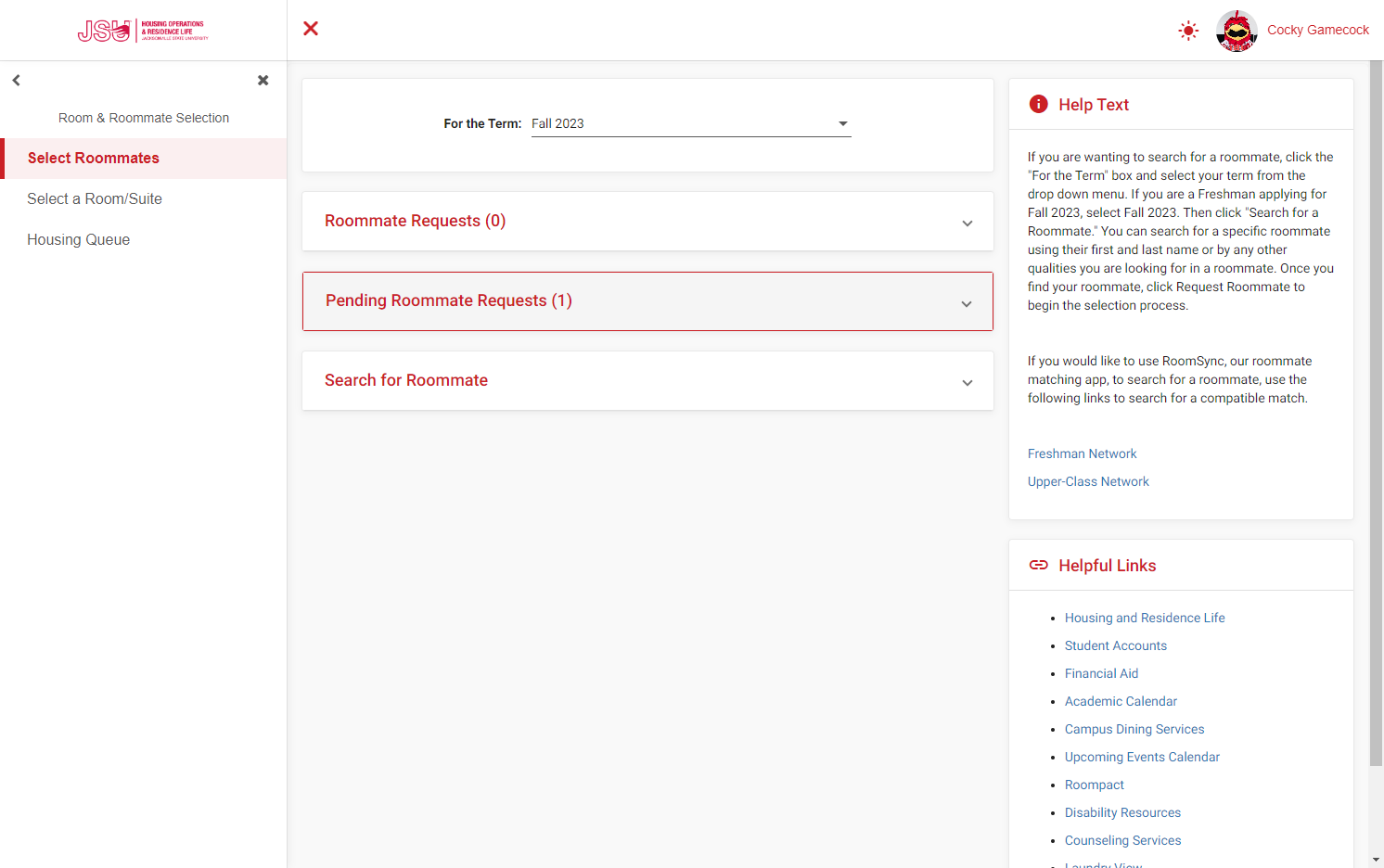Expand Pending Roommate Requests (1)
This screenshot has height=868, width=1384.
[647, 301]
